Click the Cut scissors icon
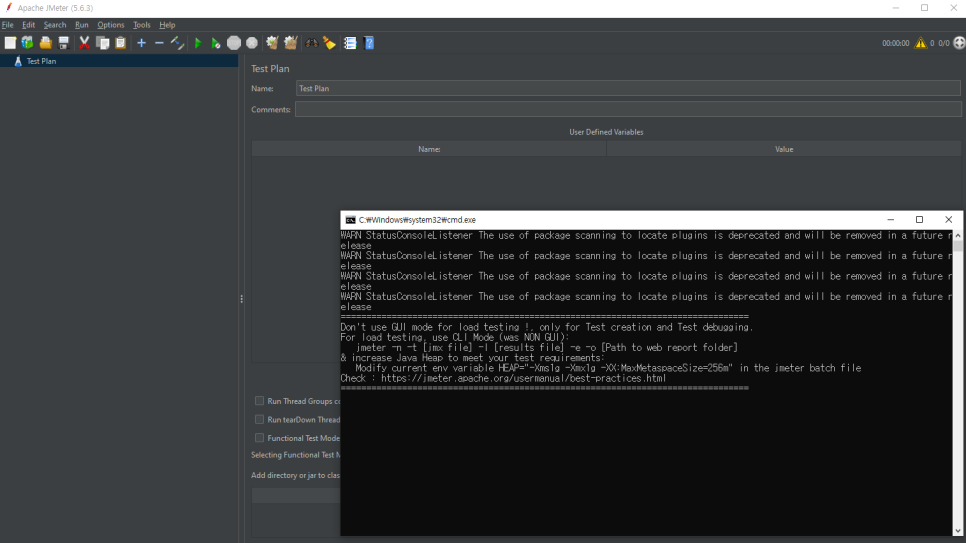This screenshot has height=543, width=966. tap(84, 43)
